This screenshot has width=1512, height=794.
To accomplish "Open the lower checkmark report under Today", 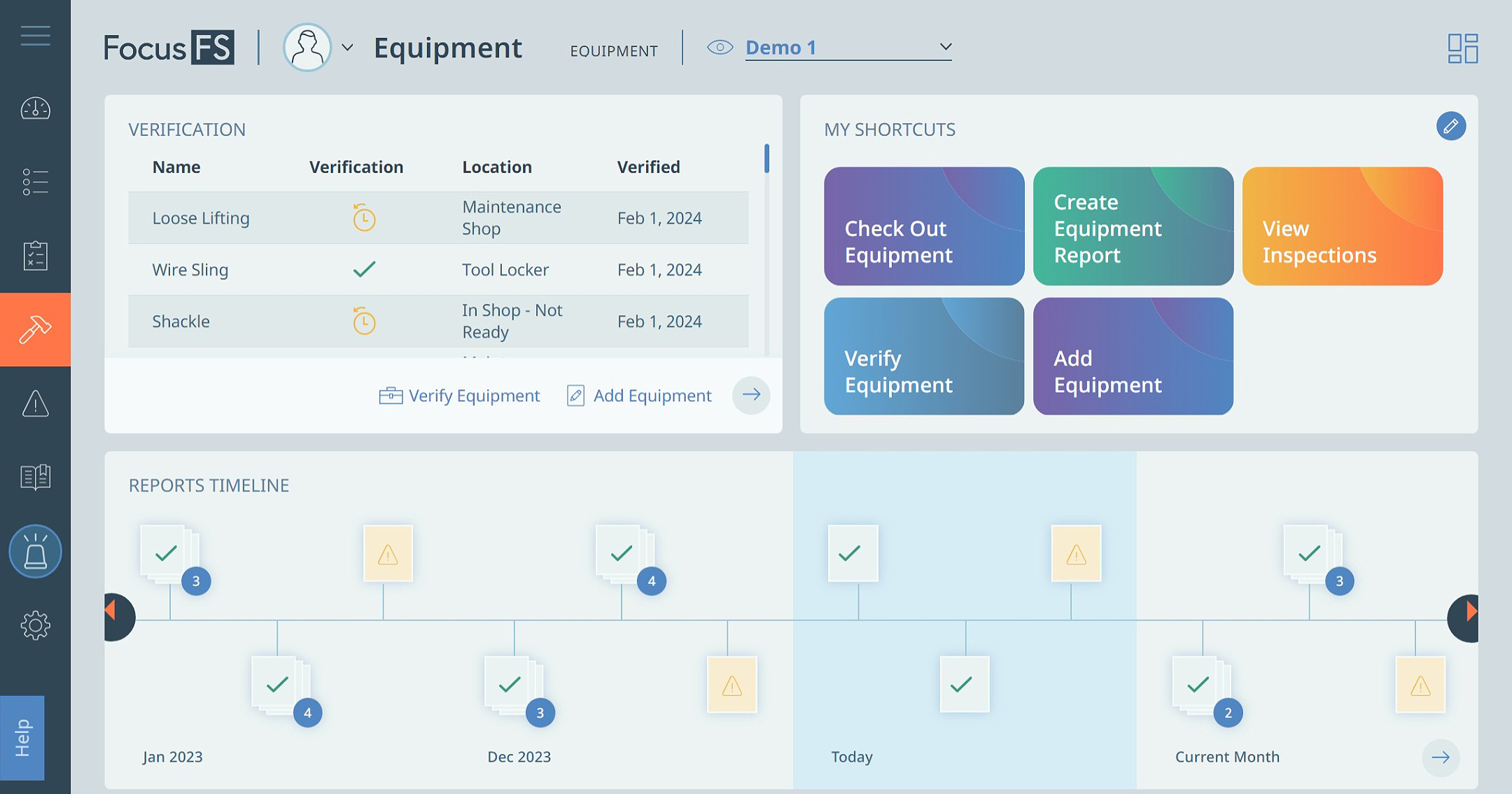I will coord(965,684).
